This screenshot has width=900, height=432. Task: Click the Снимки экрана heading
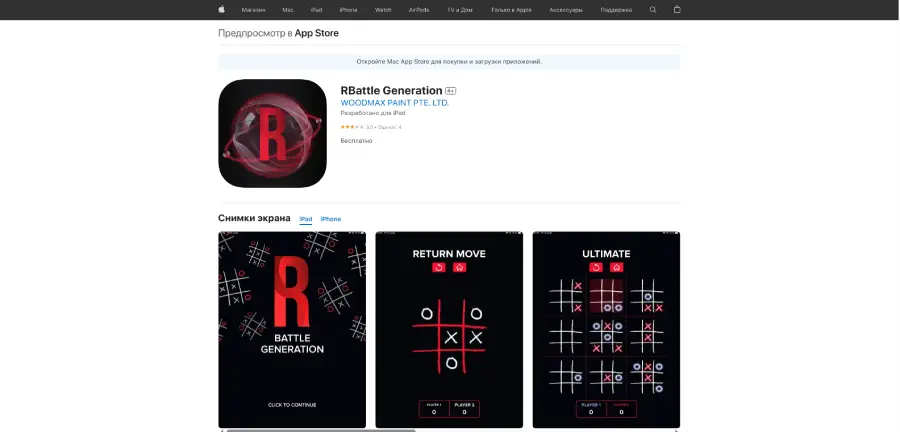pos(254,218)
